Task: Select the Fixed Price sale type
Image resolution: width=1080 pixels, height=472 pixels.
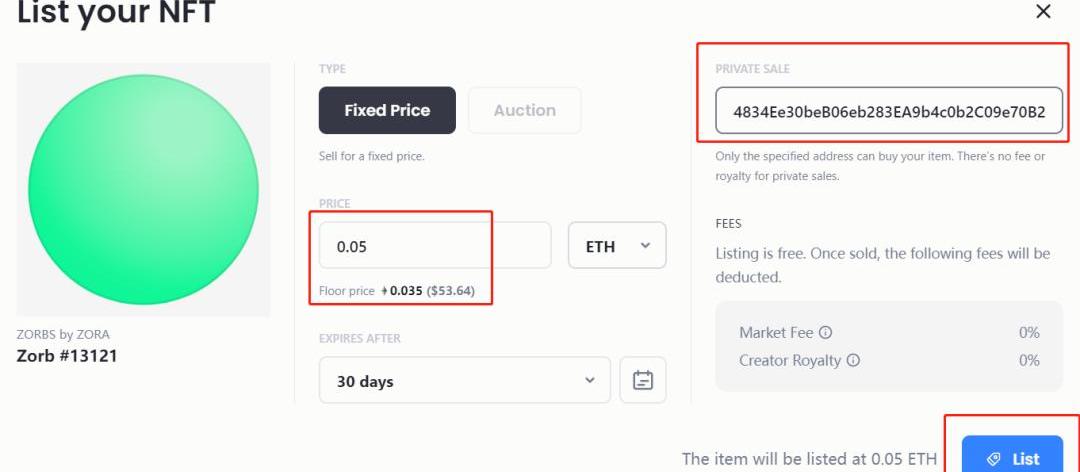Action: coord(387,110)
